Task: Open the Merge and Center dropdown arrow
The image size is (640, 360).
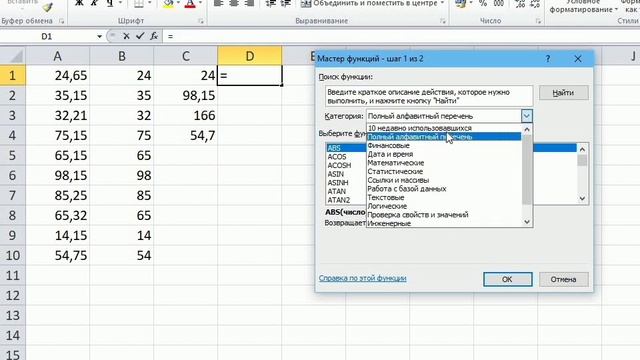Action: click(x=442, y=4)
